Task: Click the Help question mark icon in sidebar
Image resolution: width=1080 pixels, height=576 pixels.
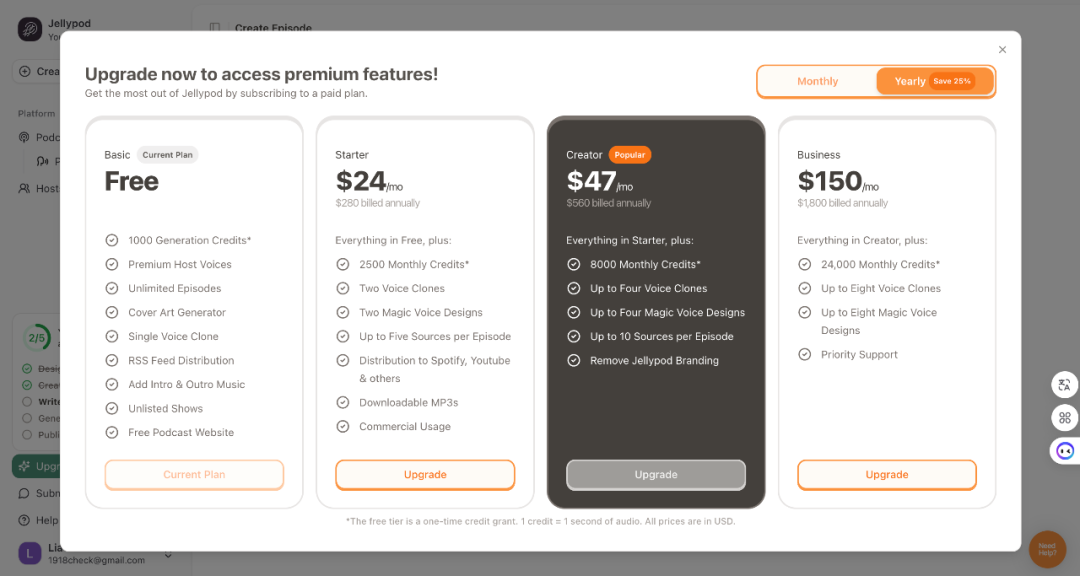Action: pos(24,520)
